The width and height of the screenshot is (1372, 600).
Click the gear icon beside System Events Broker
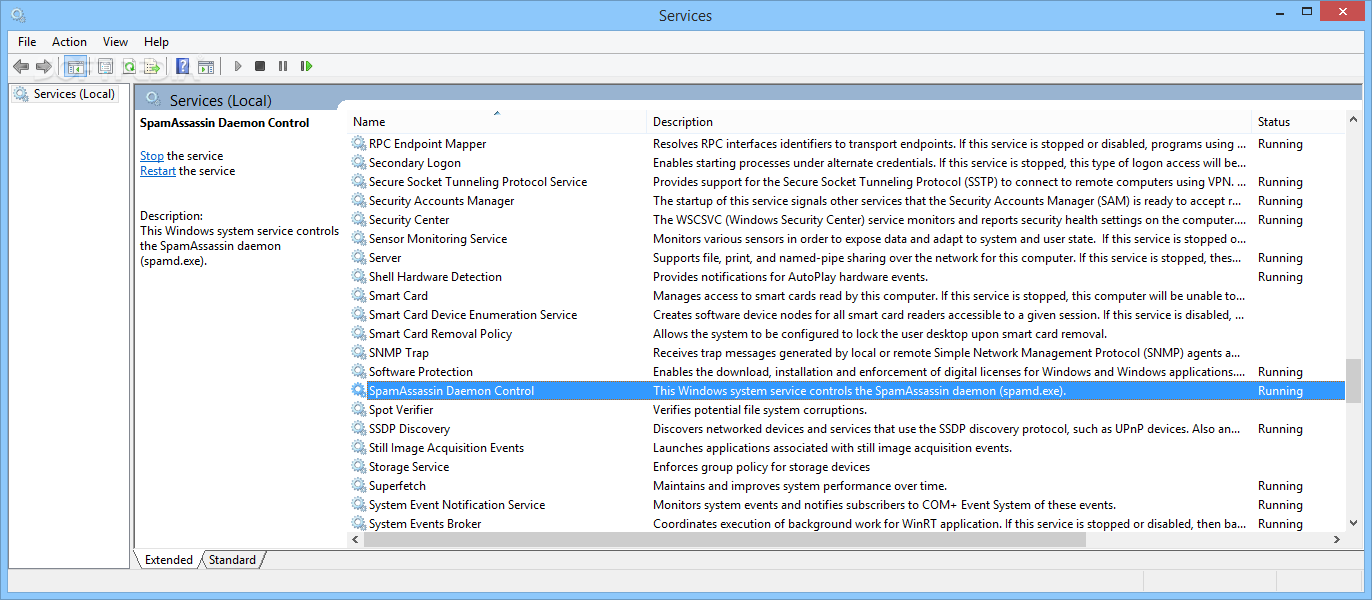coord(359,524)
